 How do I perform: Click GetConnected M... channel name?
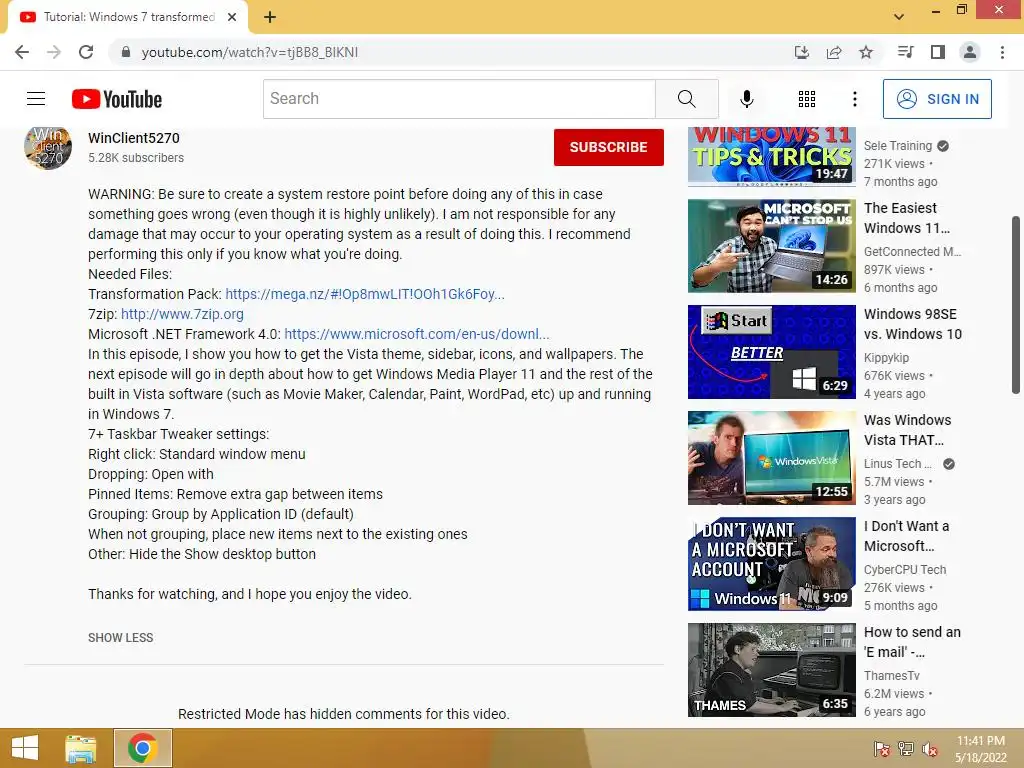point(912,251)
